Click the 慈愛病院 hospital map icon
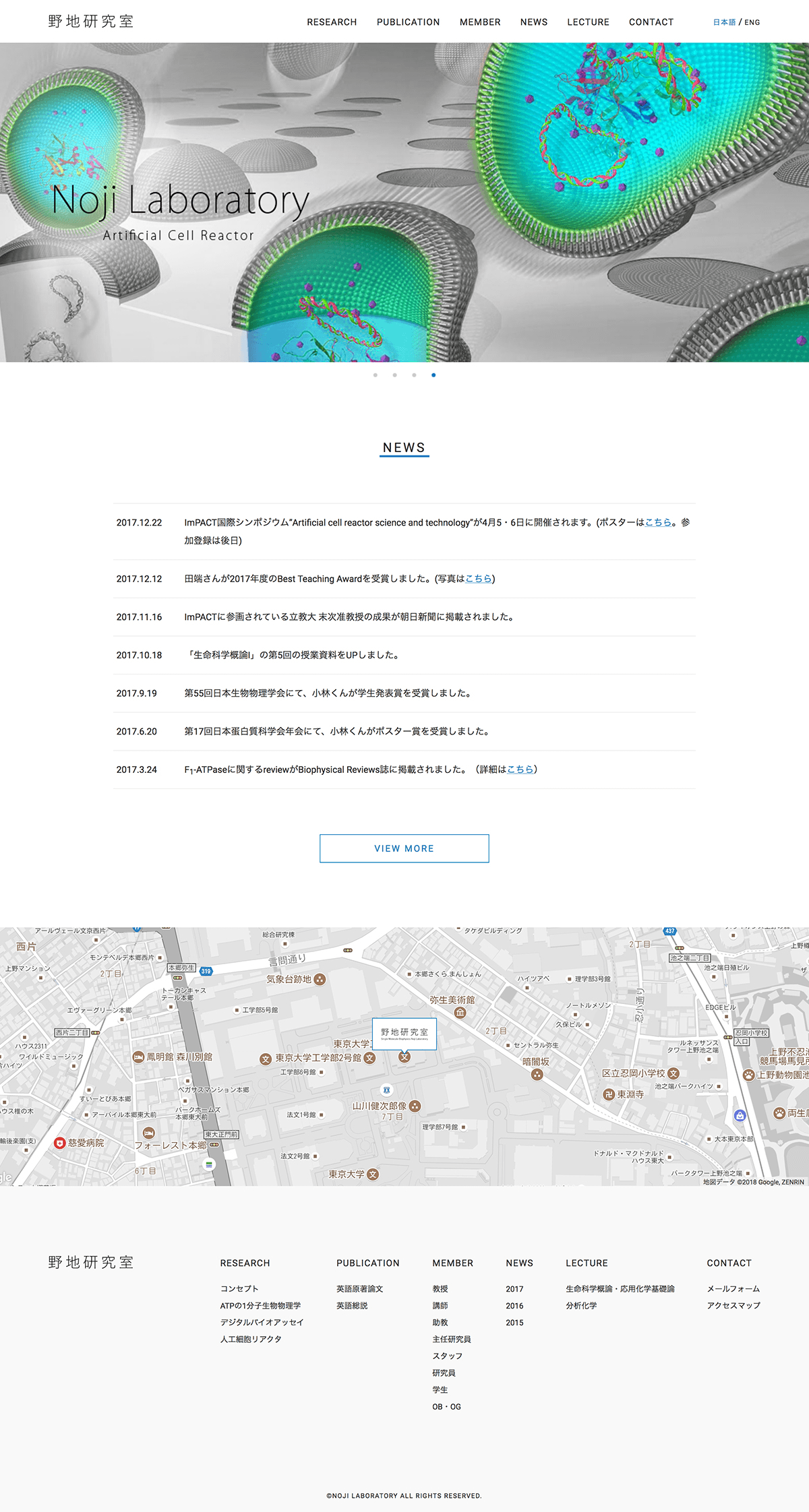The width and height of the screenshot is (809, 1512). click(x=60, y=1143)
